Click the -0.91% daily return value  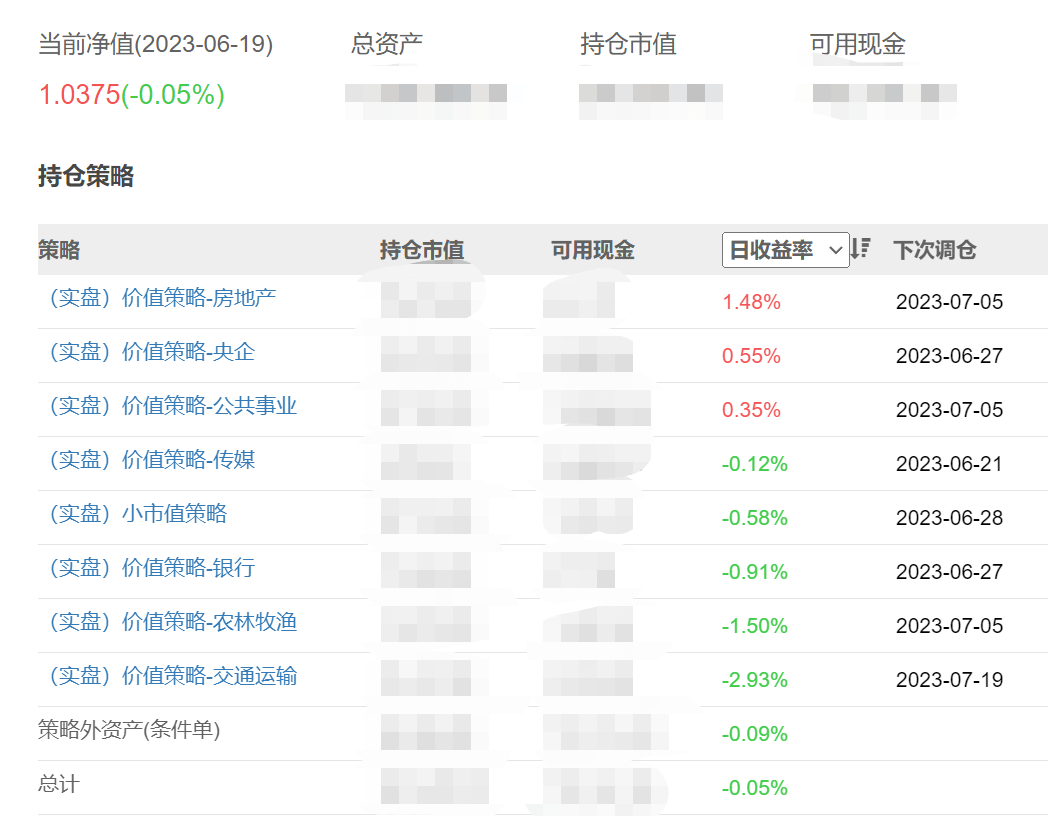pos(755,572)
